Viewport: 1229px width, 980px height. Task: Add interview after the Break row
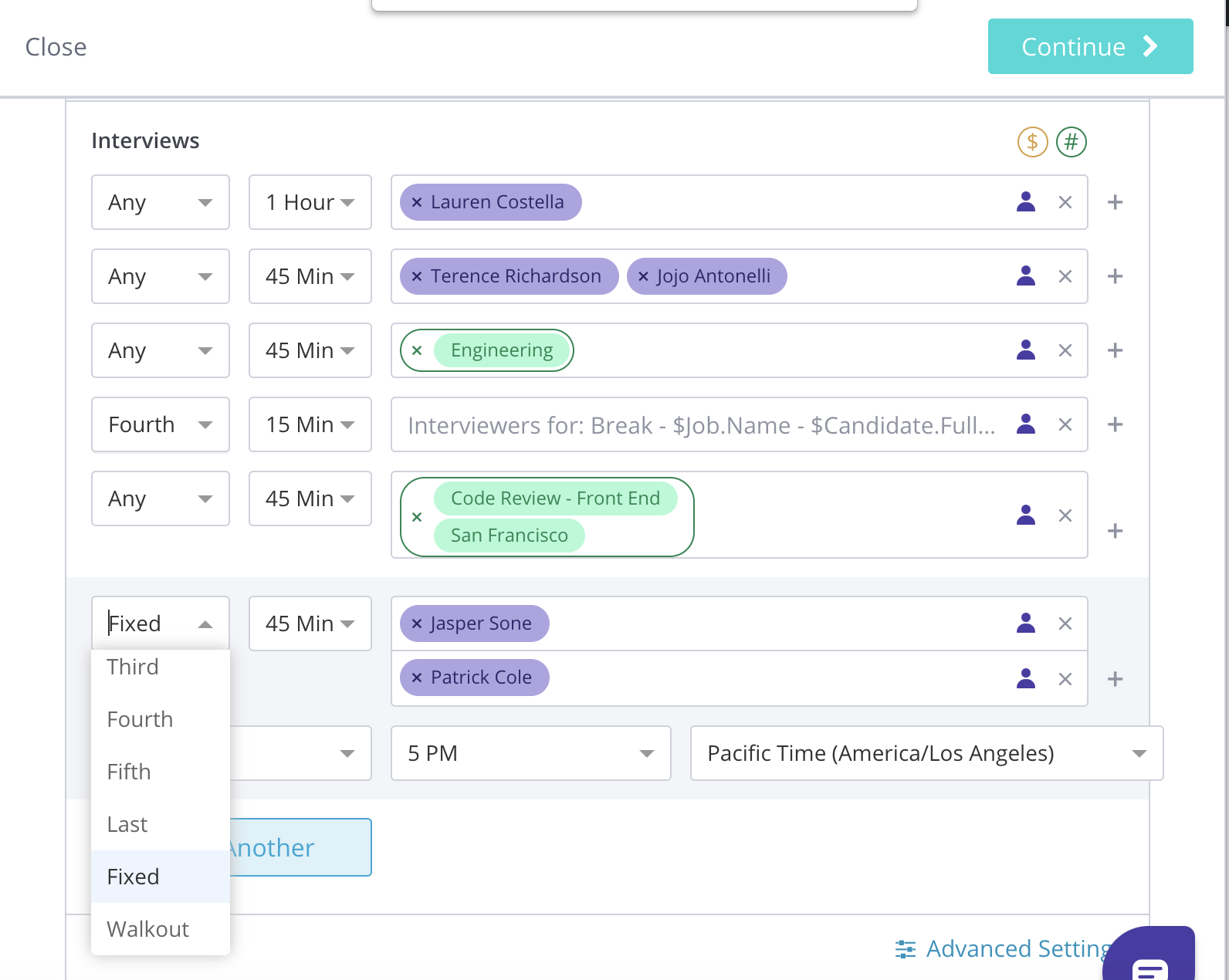(1115, 424)
